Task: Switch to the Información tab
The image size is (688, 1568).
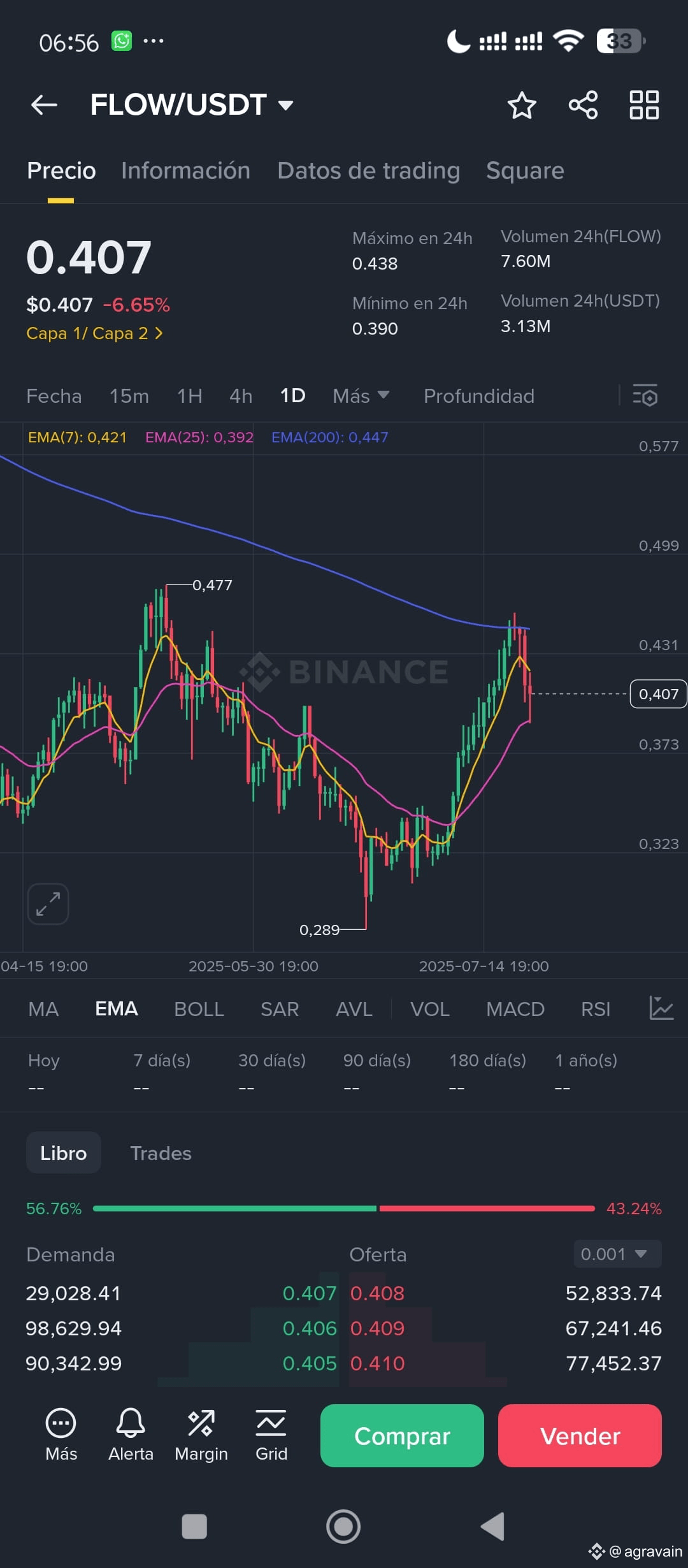Action: [185, 171]
